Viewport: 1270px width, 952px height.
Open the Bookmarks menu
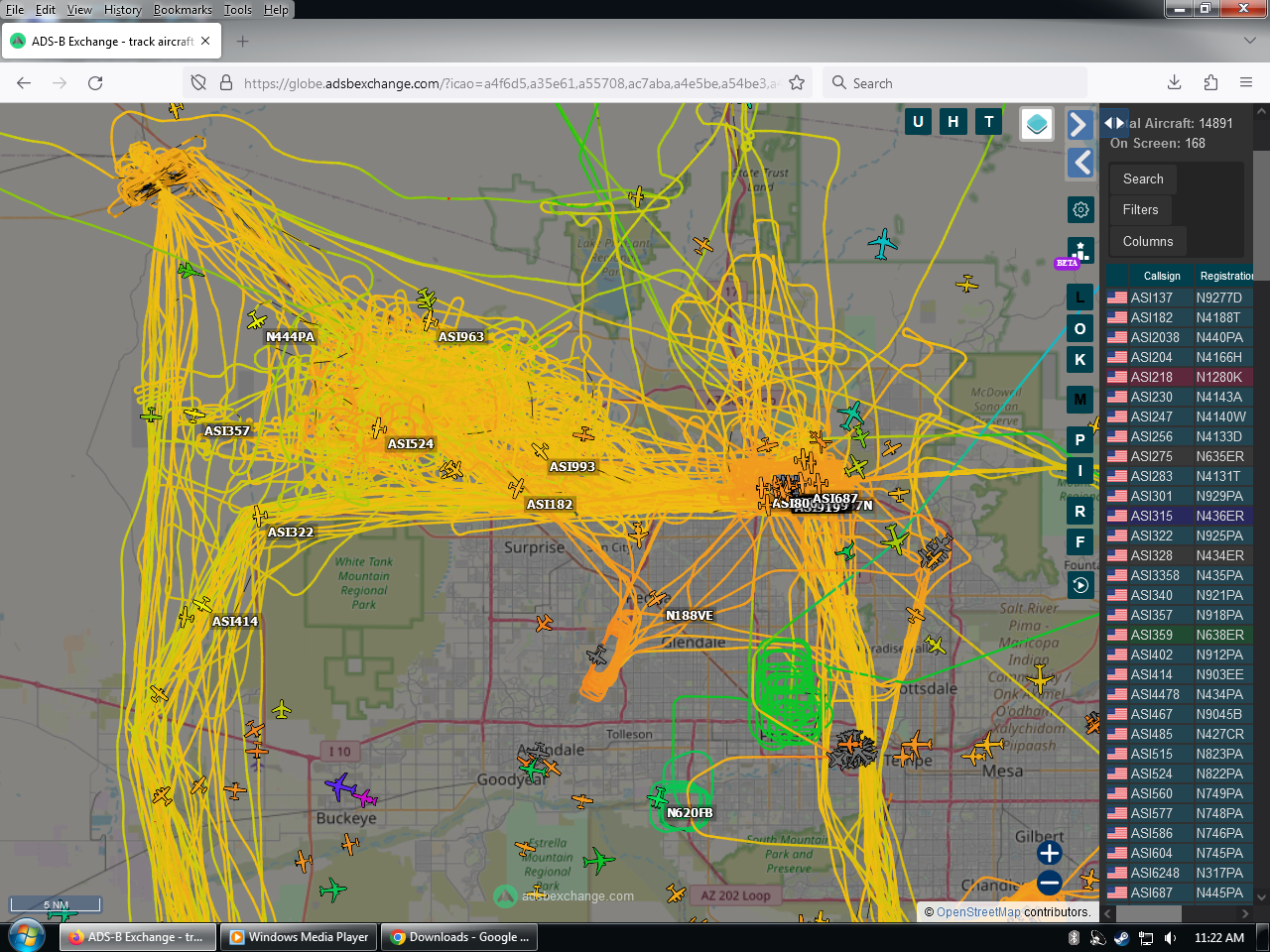click(183, 10)
